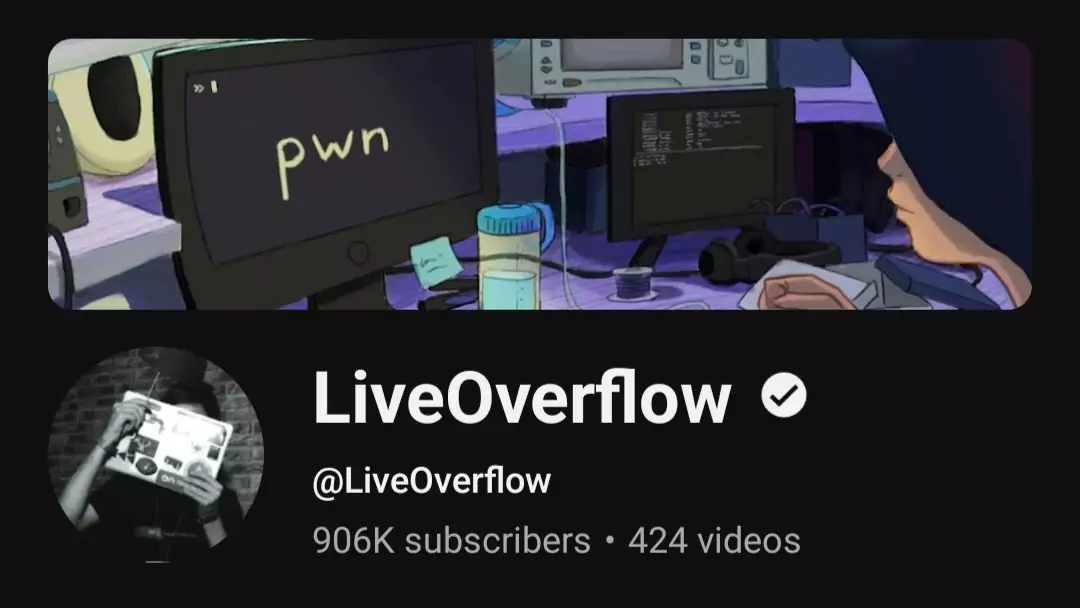
Task: Open the LiveOverflow profile picture
Action: click(156, 454)
